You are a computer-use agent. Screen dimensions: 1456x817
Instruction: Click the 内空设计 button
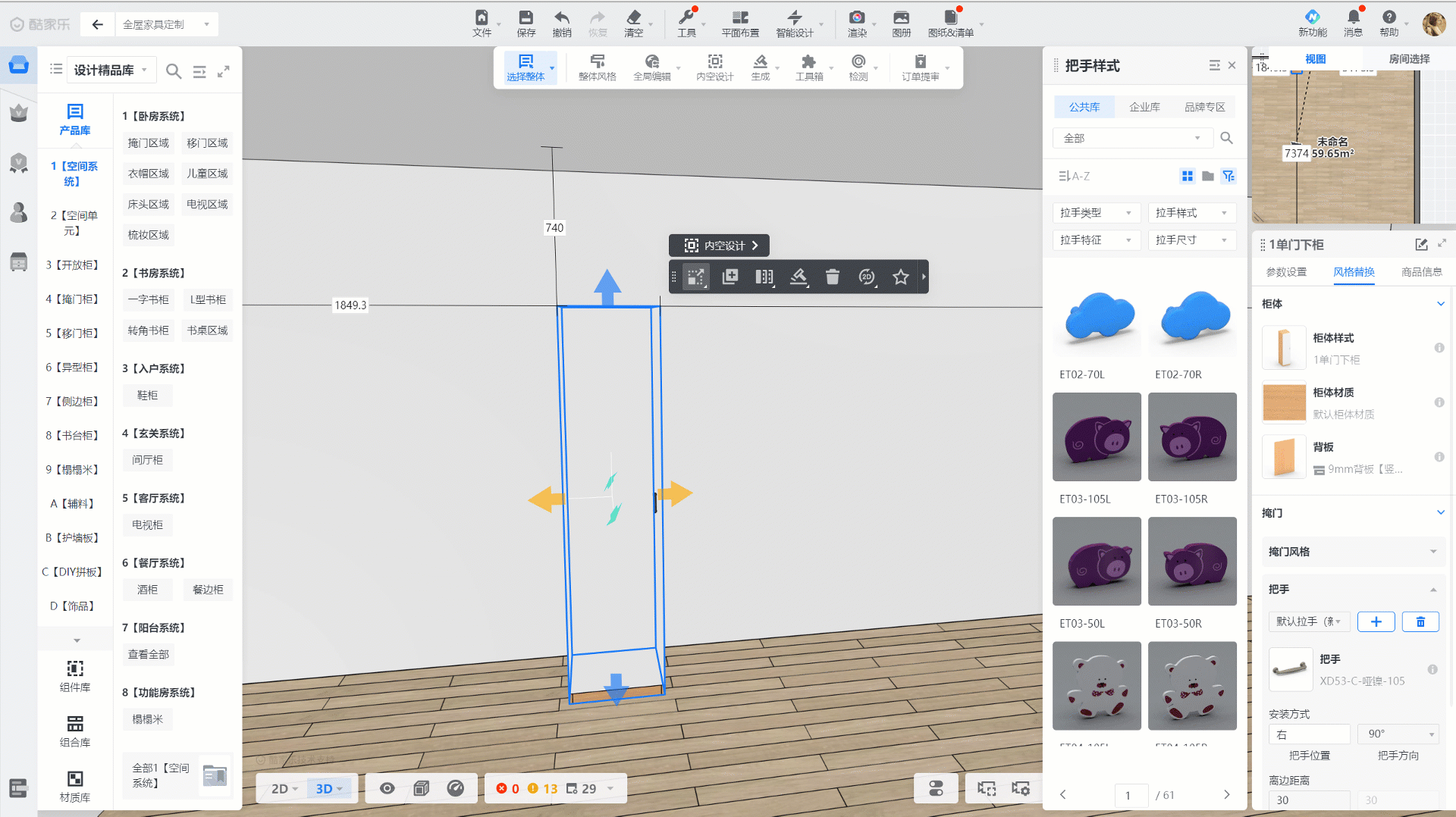(720, 246)
